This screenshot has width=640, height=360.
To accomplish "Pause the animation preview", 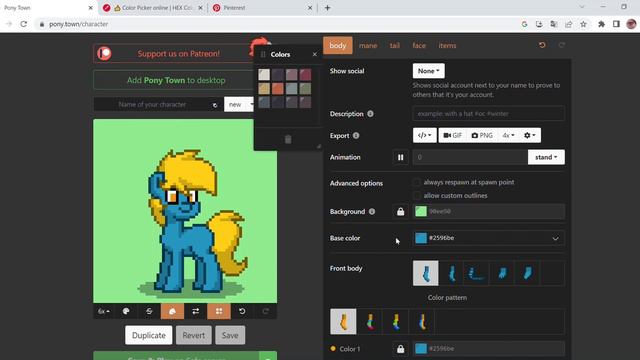I will tap(400, 157).
